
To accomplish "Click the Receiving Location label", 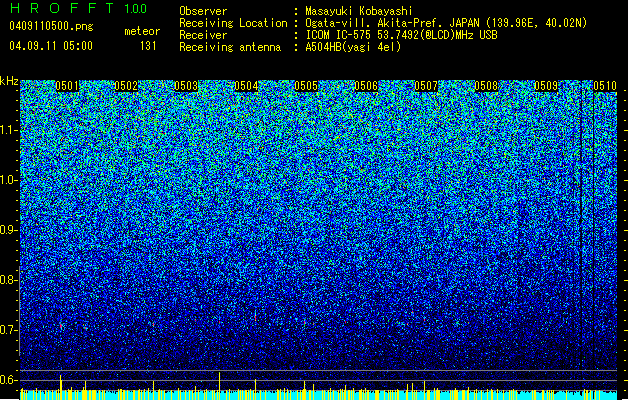I will tap(233, 23).
